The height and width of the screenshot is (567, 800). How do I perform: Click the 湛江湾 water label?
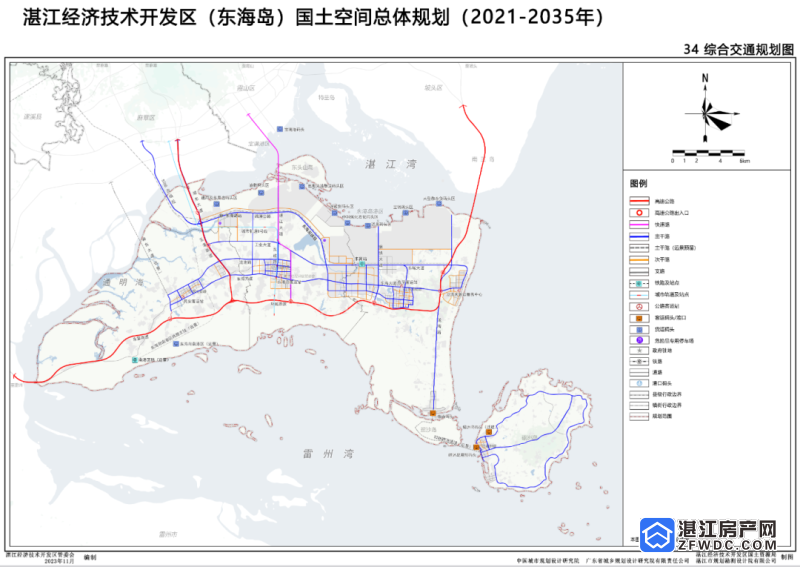pos(391,164)
